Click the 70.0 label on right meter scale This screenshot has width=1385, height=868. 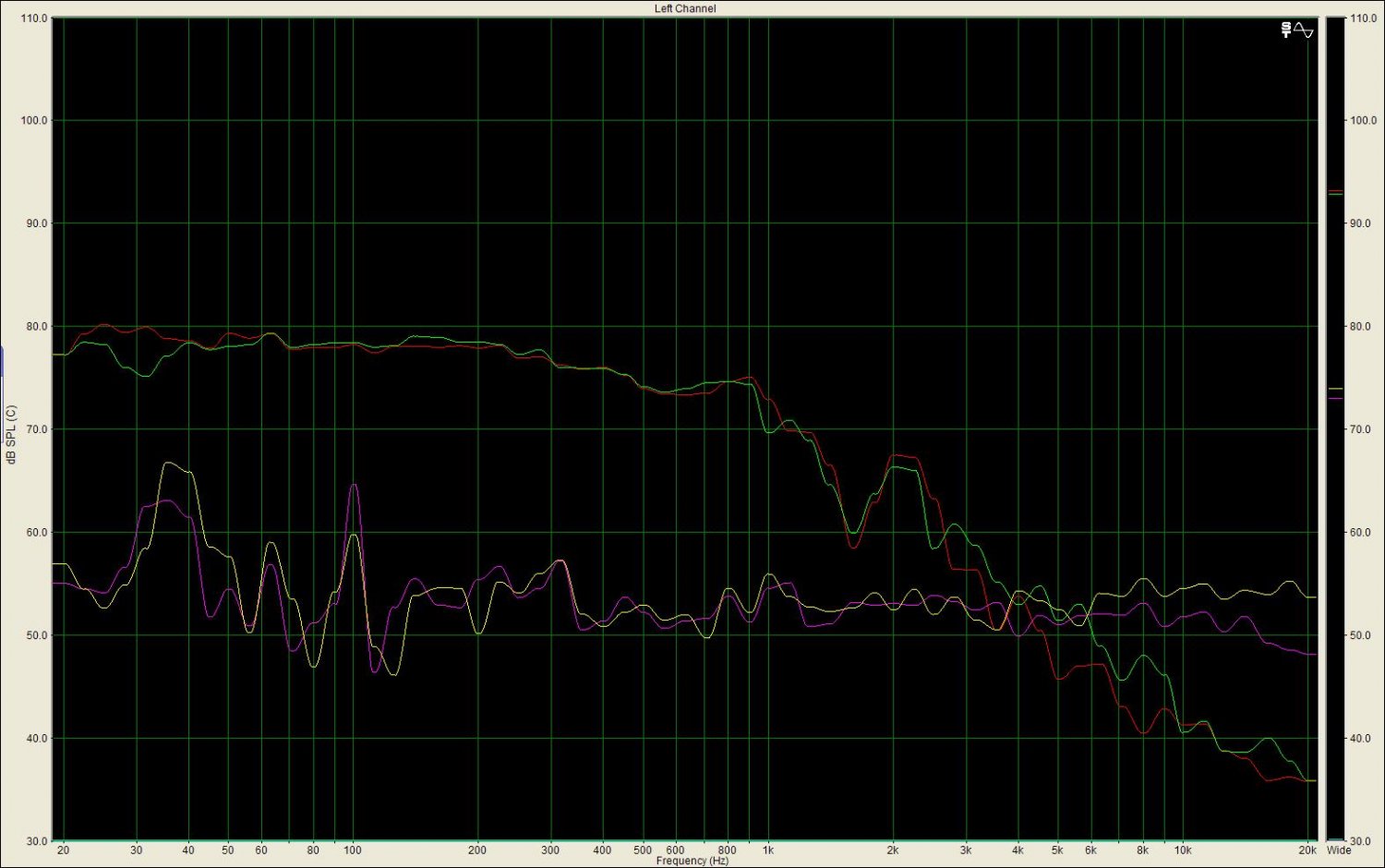1360,429
